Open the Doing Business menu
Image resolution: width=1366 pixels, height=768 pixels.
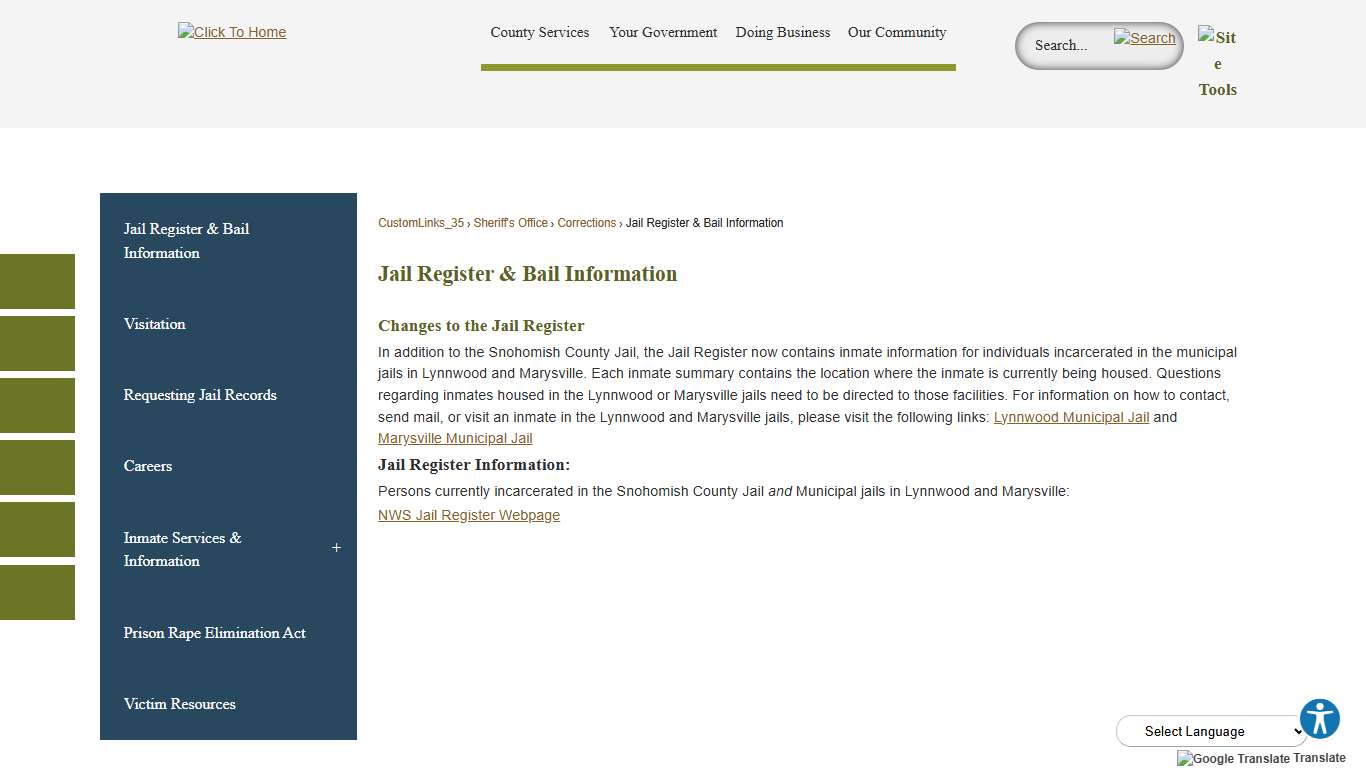tap(782, 32)
